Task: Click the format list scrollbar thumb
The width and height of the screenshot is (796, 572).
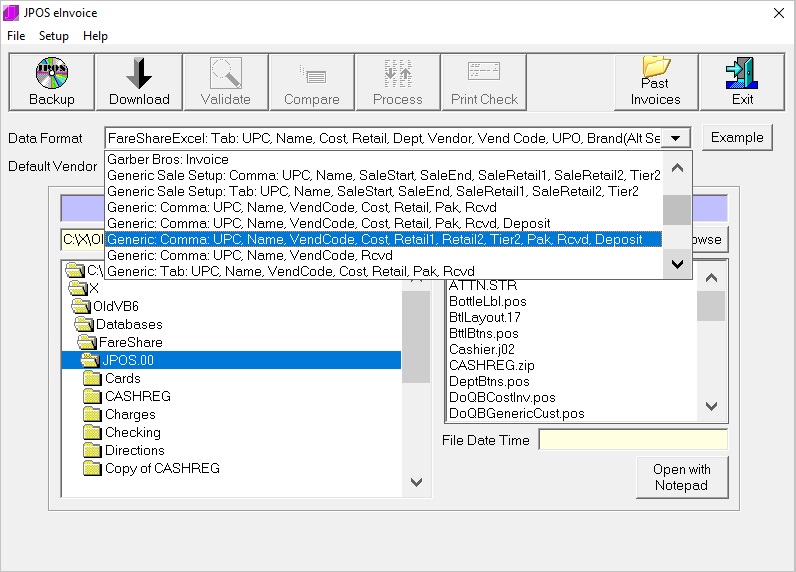Action: [677, 210]
